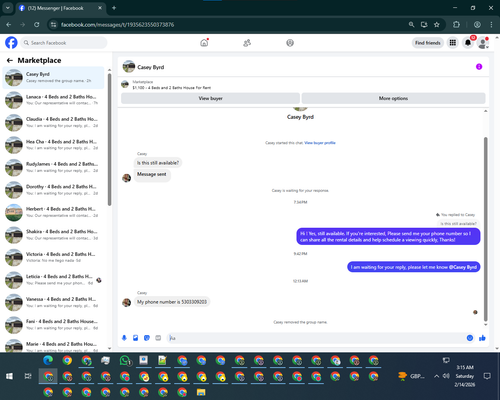Open the Facebook logo home link
Viewport: 500px width, 400px height.
click(x=11, y=43)
